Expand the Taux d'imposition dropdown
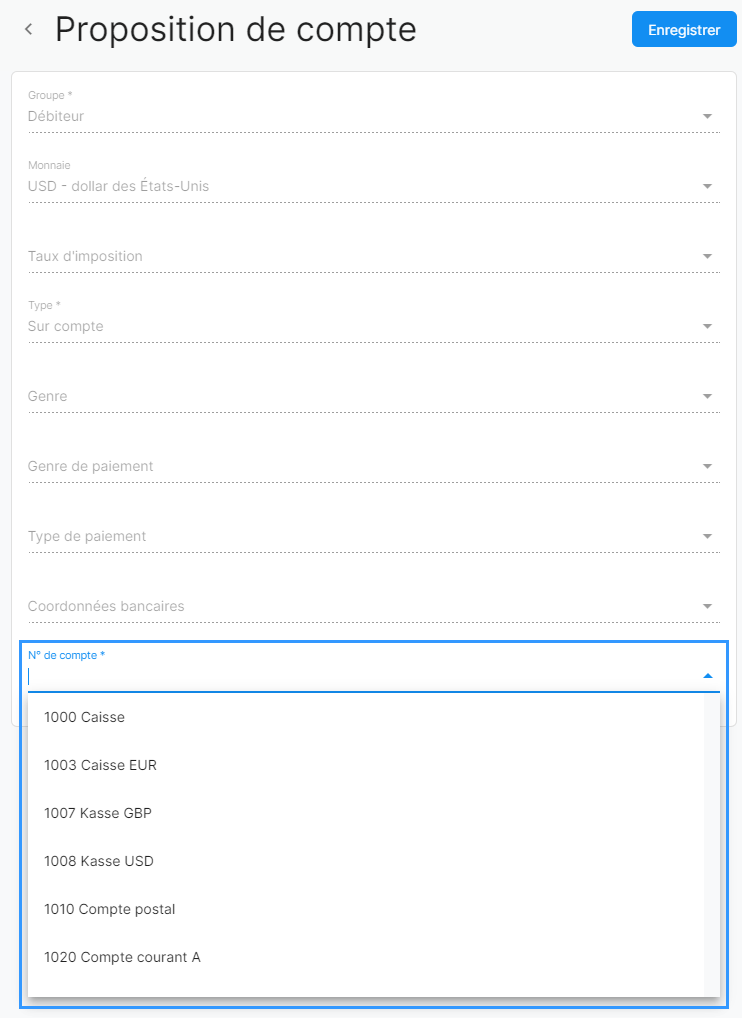This screenshot has height=1018, width=742. coord(360,256)
